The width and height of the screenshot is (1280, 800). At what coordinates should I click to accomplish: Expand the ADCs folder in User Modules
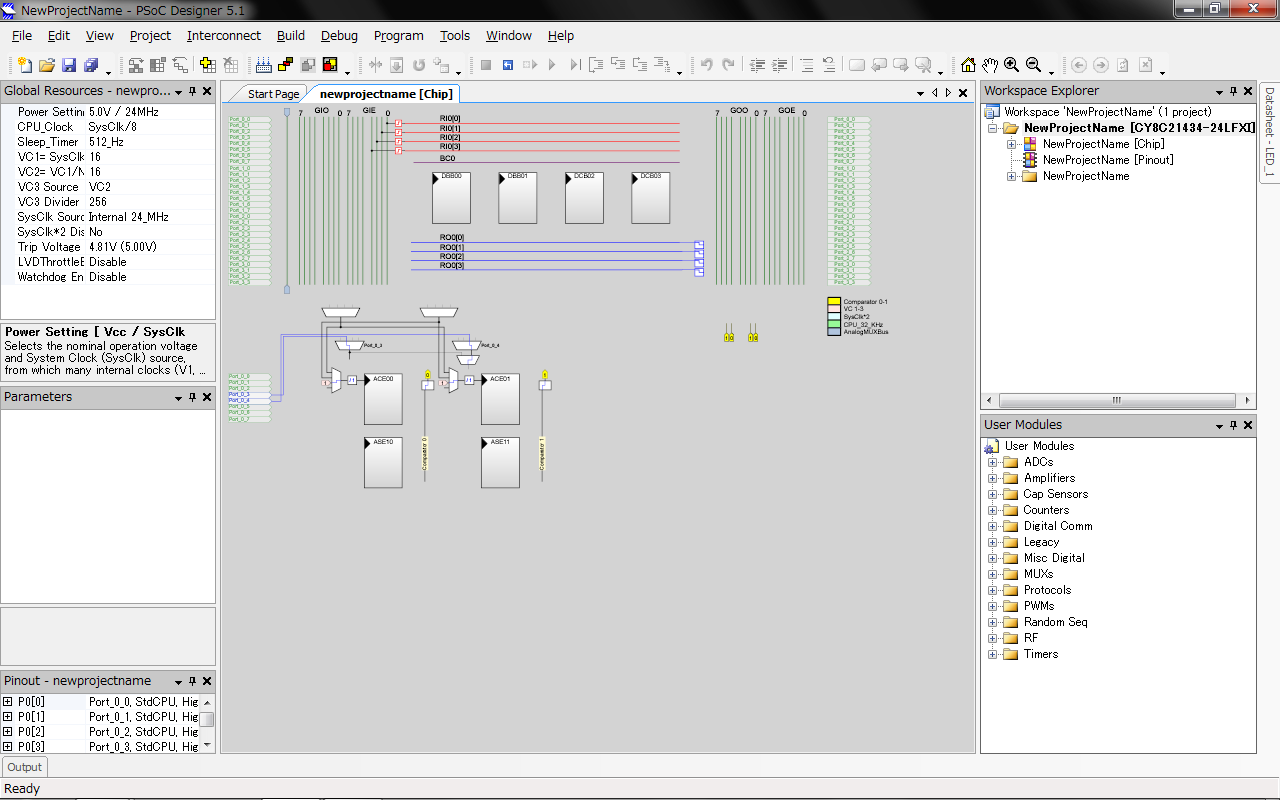coord(993,462)
